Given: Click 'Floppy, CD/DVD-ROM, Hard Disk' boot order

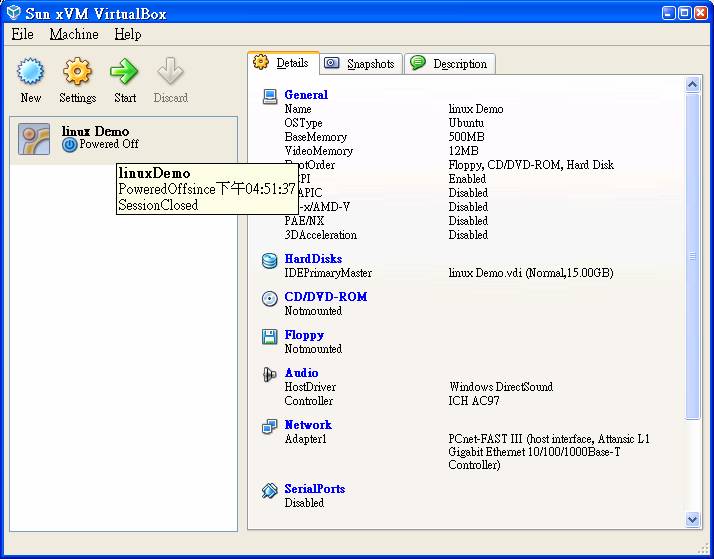Looking at the screenshot, I should (531, 165).
